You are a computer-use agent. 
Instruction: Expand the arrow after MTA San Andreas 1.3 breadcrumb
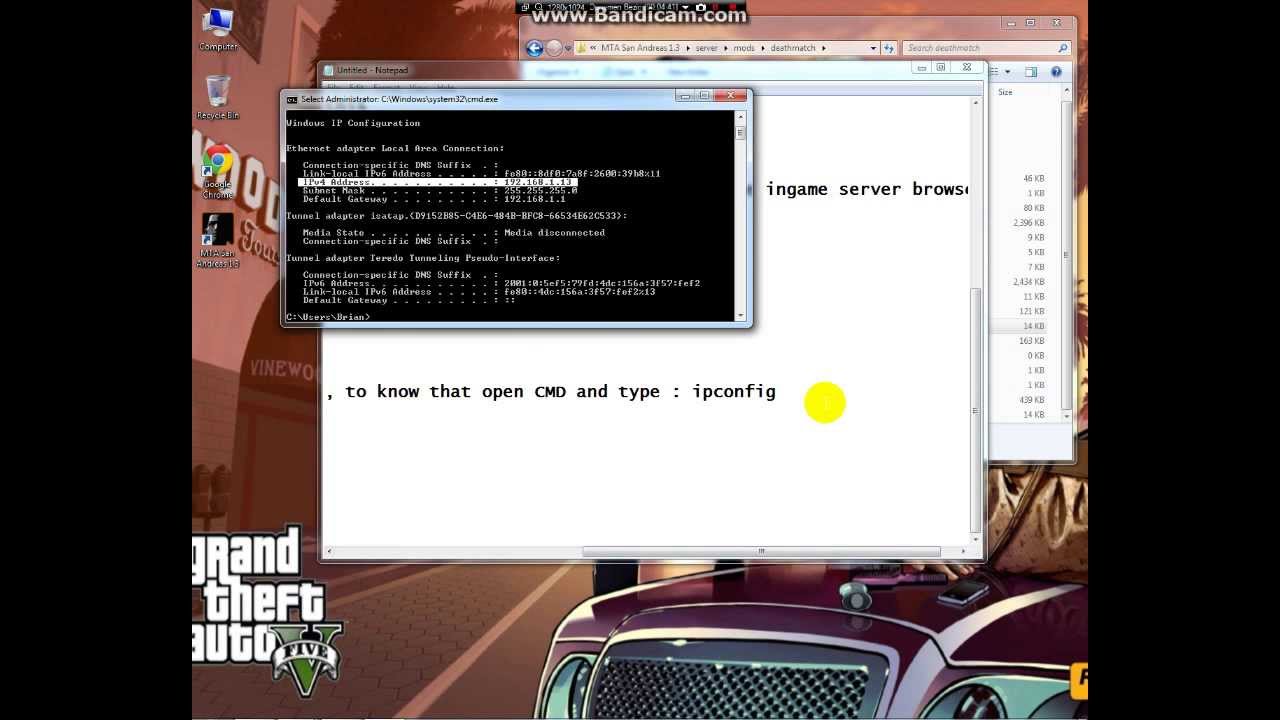click(688, 48)
